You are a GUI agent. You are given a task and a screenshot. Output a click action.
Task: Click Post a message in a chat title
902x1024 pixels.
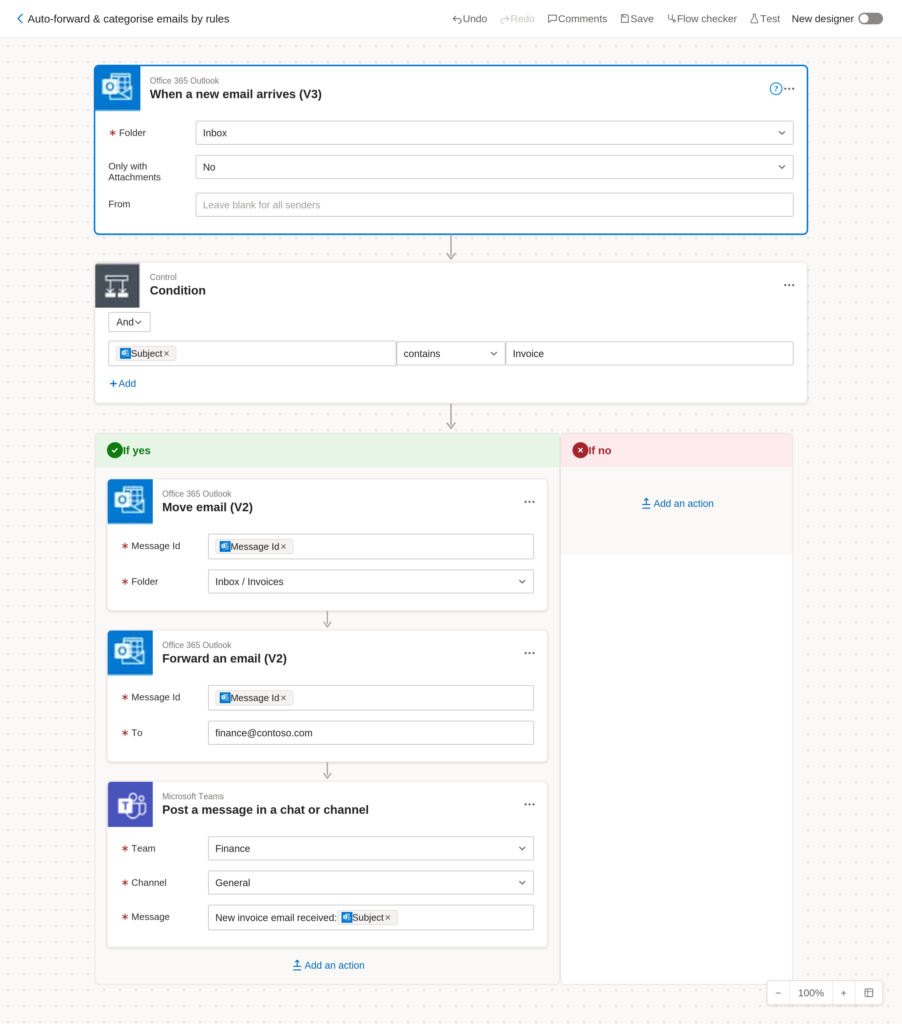tap(265, 810)
